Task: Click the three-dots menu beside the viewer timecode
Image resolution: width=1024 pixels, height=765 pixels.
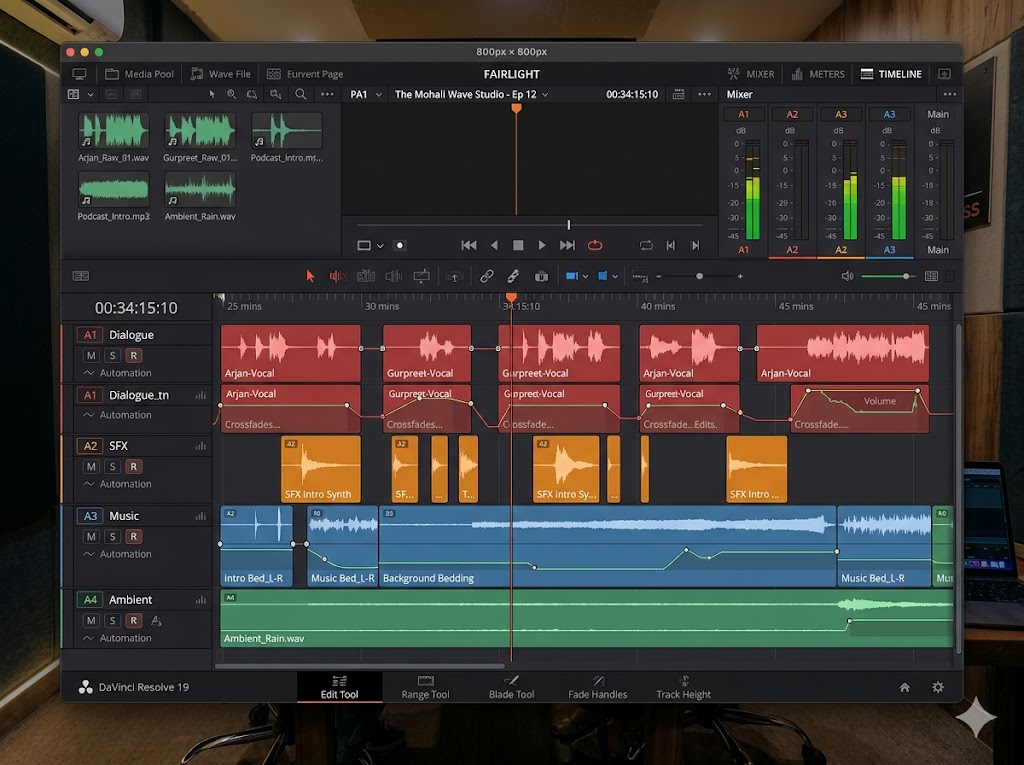Action: point(704,94)
